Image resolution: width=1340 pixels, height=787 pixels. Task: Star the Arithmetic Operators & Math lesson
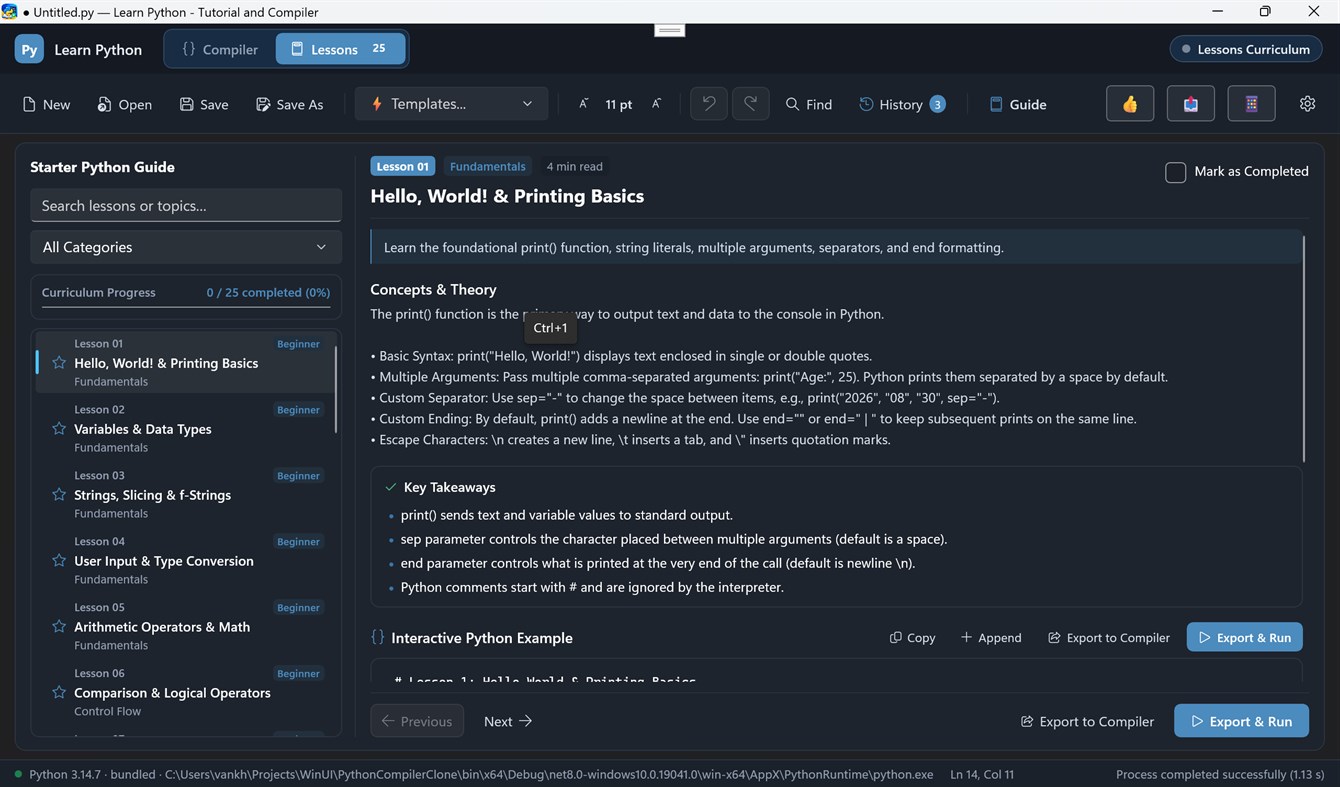pyautogui.click(x=59, y=627)
